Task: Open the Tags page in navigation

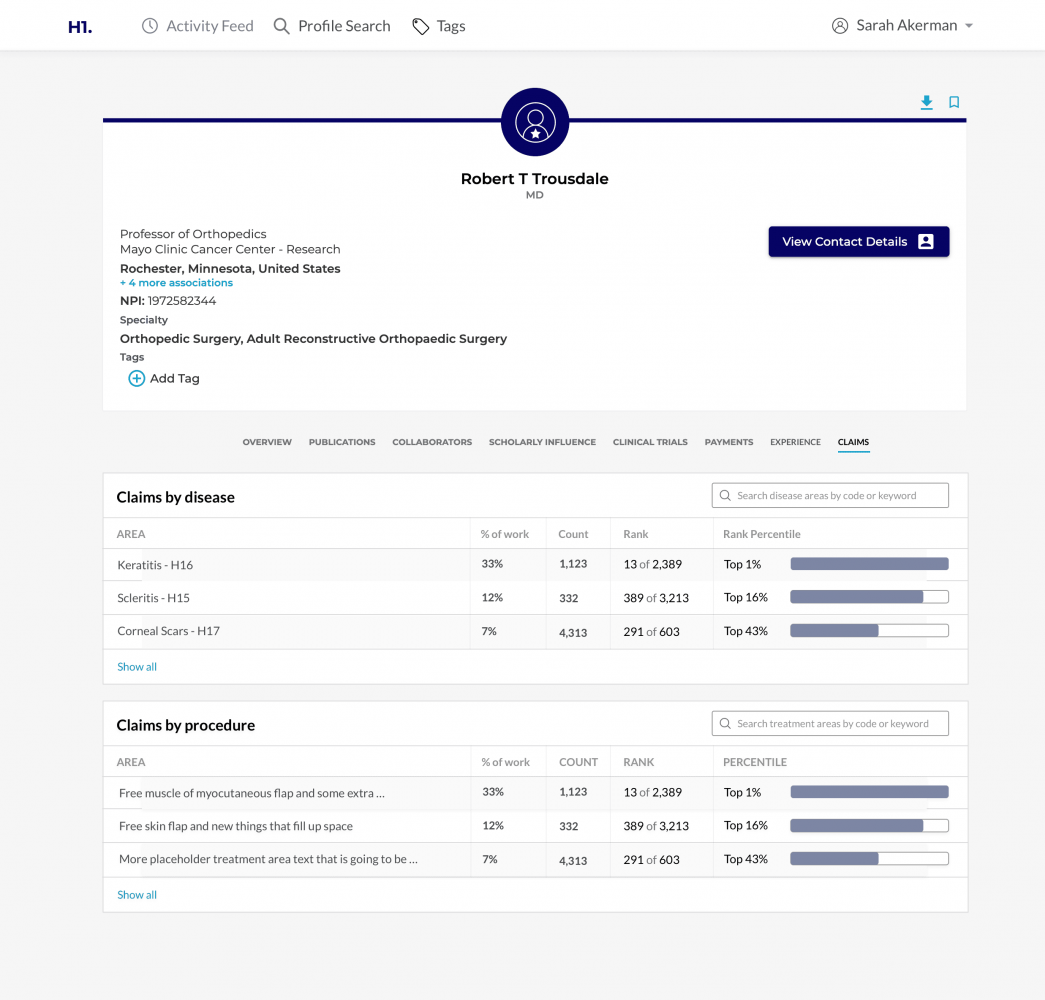Action: (439, 26)
